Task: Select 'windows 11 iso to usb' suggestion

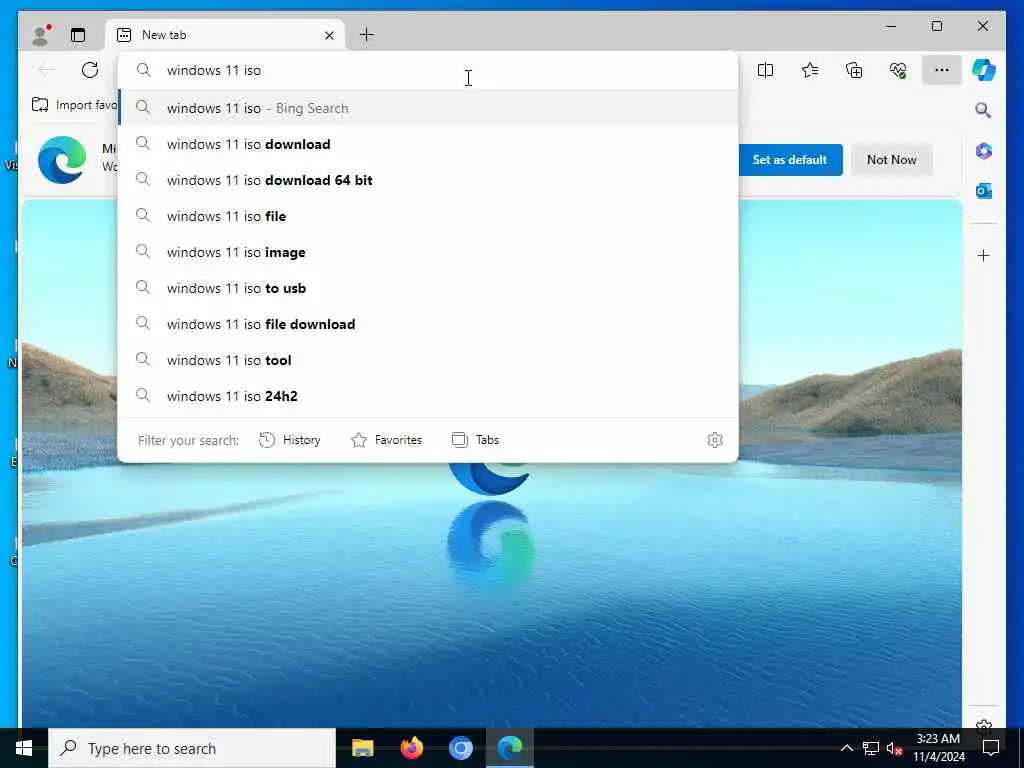Action: (x=428, y=287)
